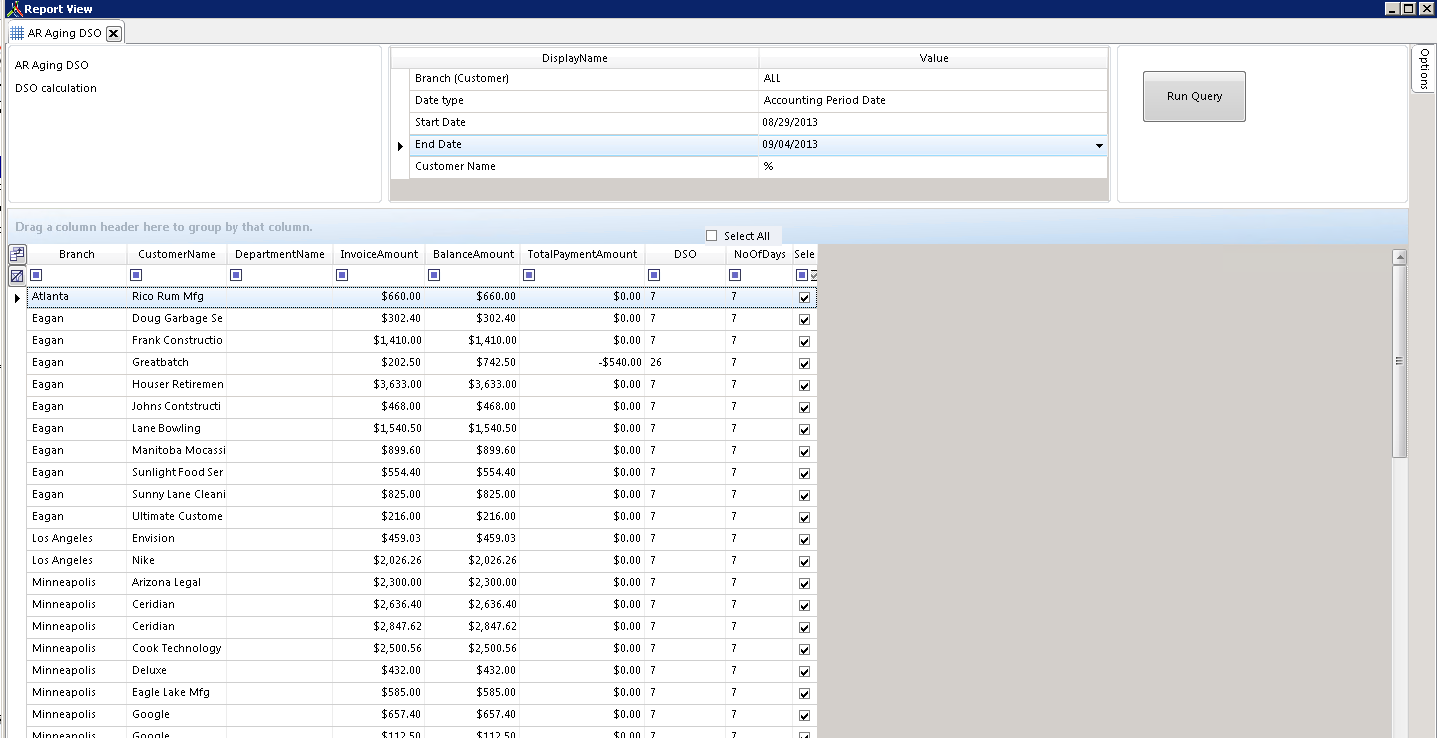1437x738 pixels.
Task: Click the Report View app icon in title bar
Action: (x=14, y=9)
